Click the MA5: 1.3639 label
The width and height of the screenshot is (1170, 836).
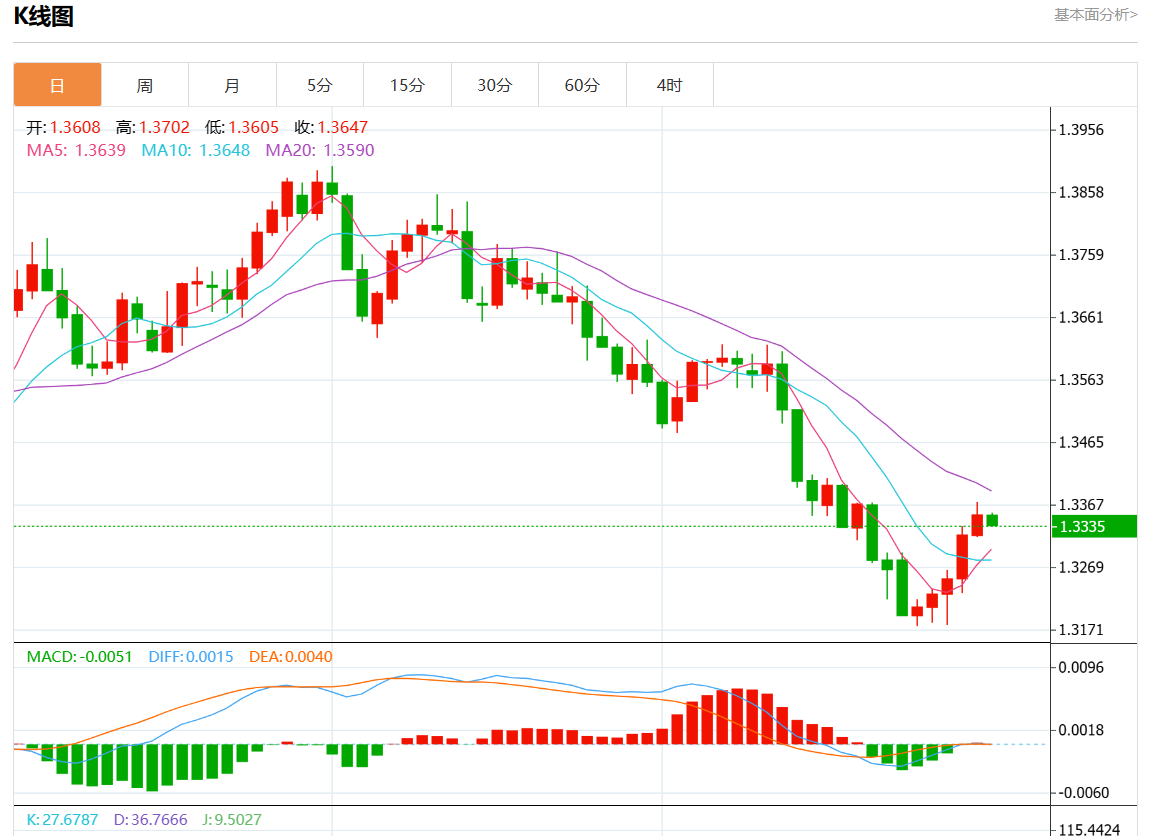click(76, 150)
